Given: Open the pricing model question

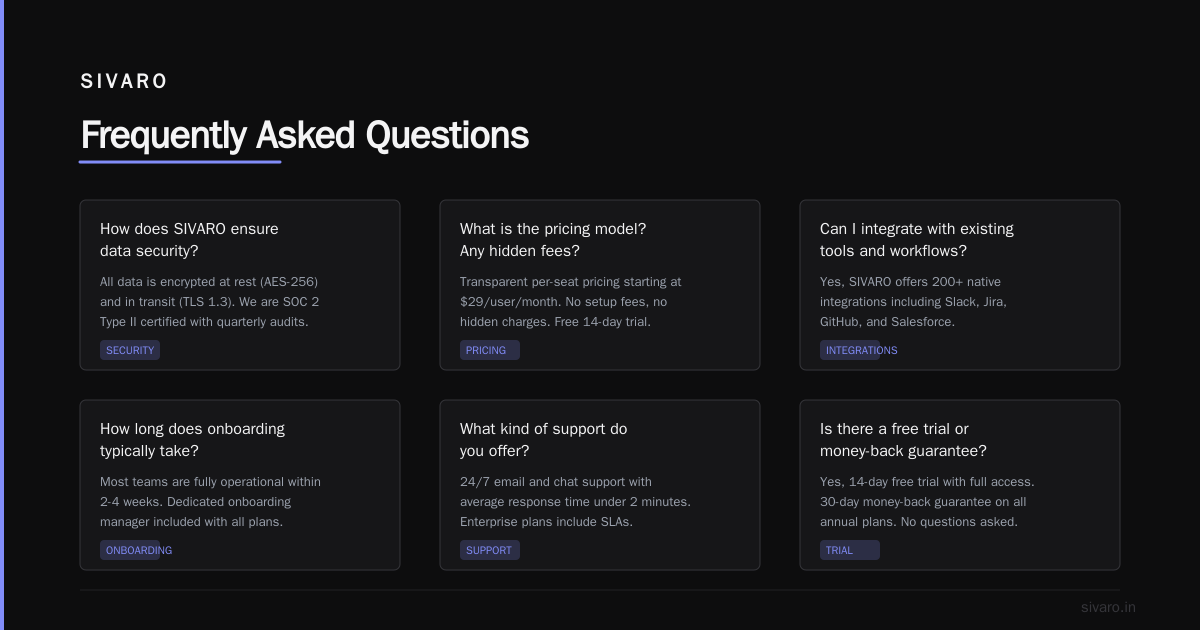Looking at the screenshot, I should [553, 240].
